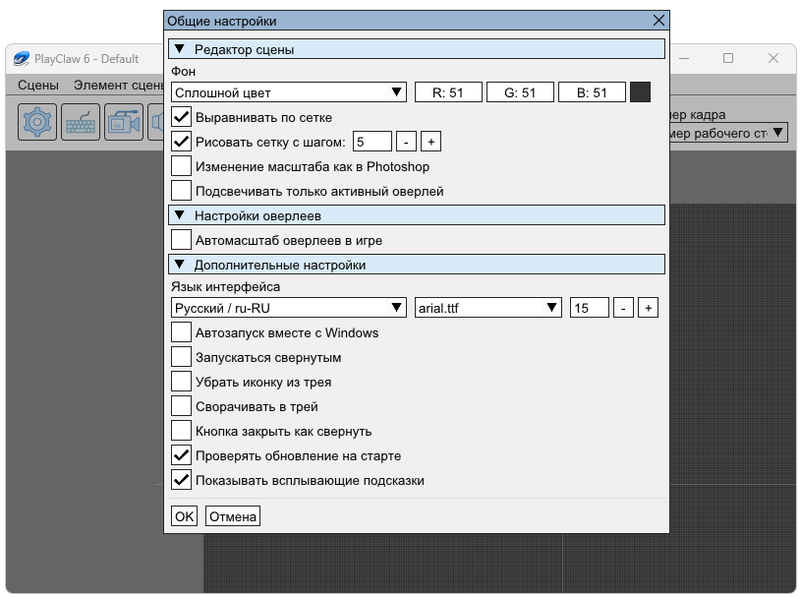Image resolution: width=800 pixels, height=598 pixels.
Task: Enable Автомасштаб оверлеев в игре
Action: point(181,240)
